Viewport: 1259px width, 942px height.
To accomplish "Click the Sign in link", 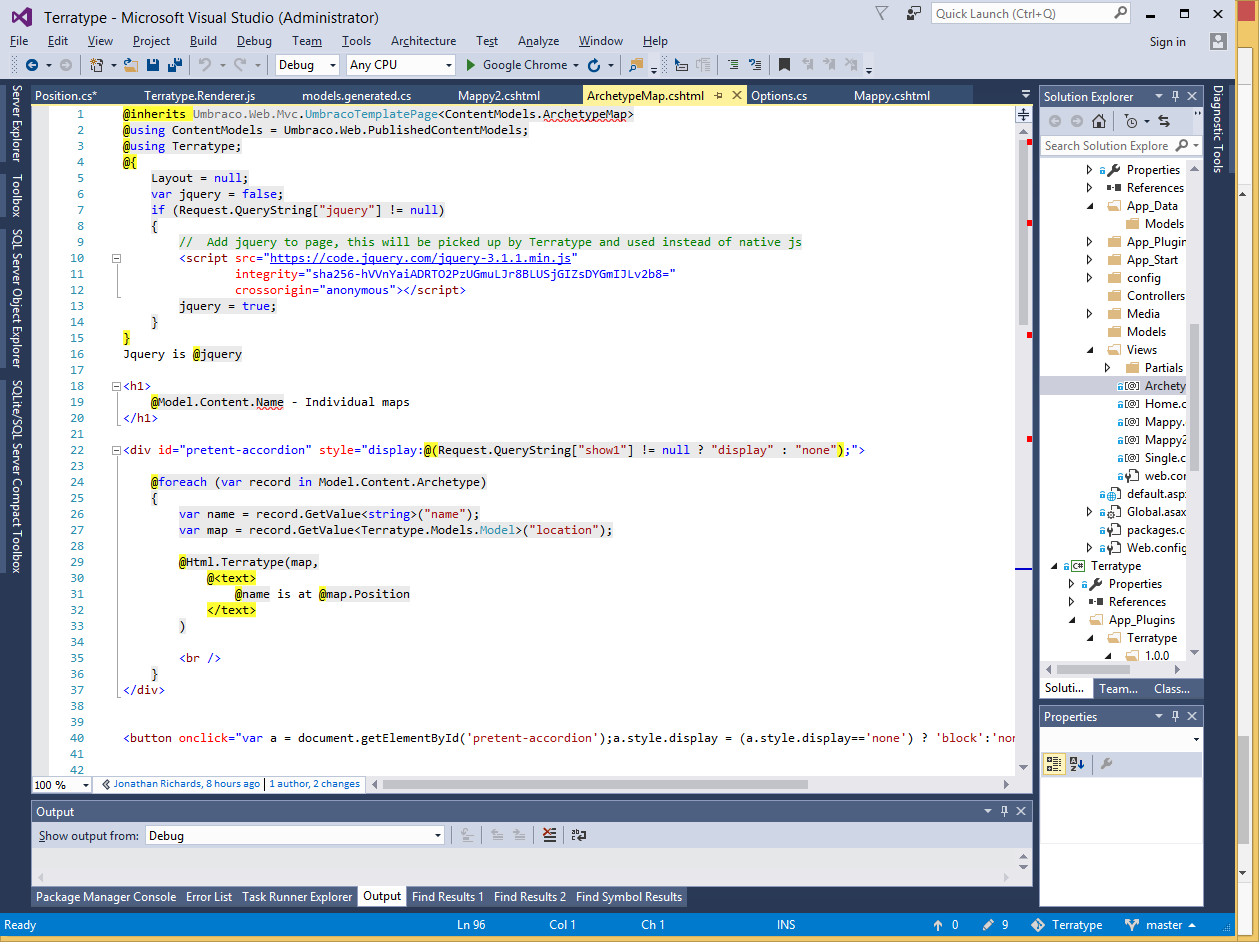I will point(1167,42).
